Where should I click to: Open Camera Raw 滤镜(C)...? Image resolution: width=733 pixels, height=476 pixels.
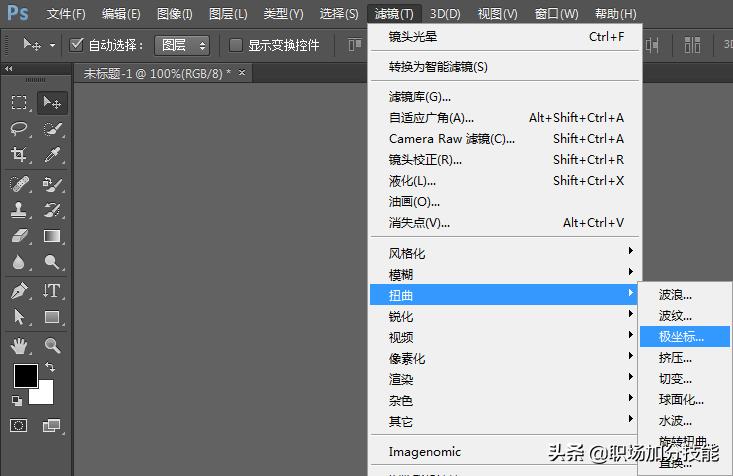coord(506,138)
